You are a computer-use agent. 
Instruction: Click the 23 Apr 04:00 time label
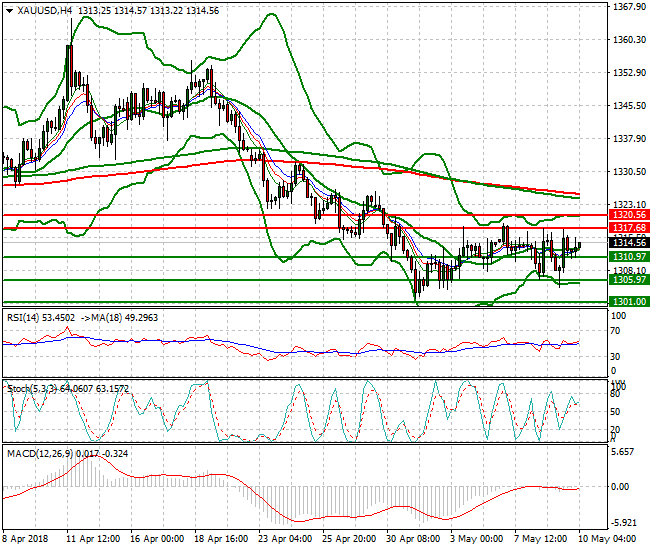tap(285, 539)
